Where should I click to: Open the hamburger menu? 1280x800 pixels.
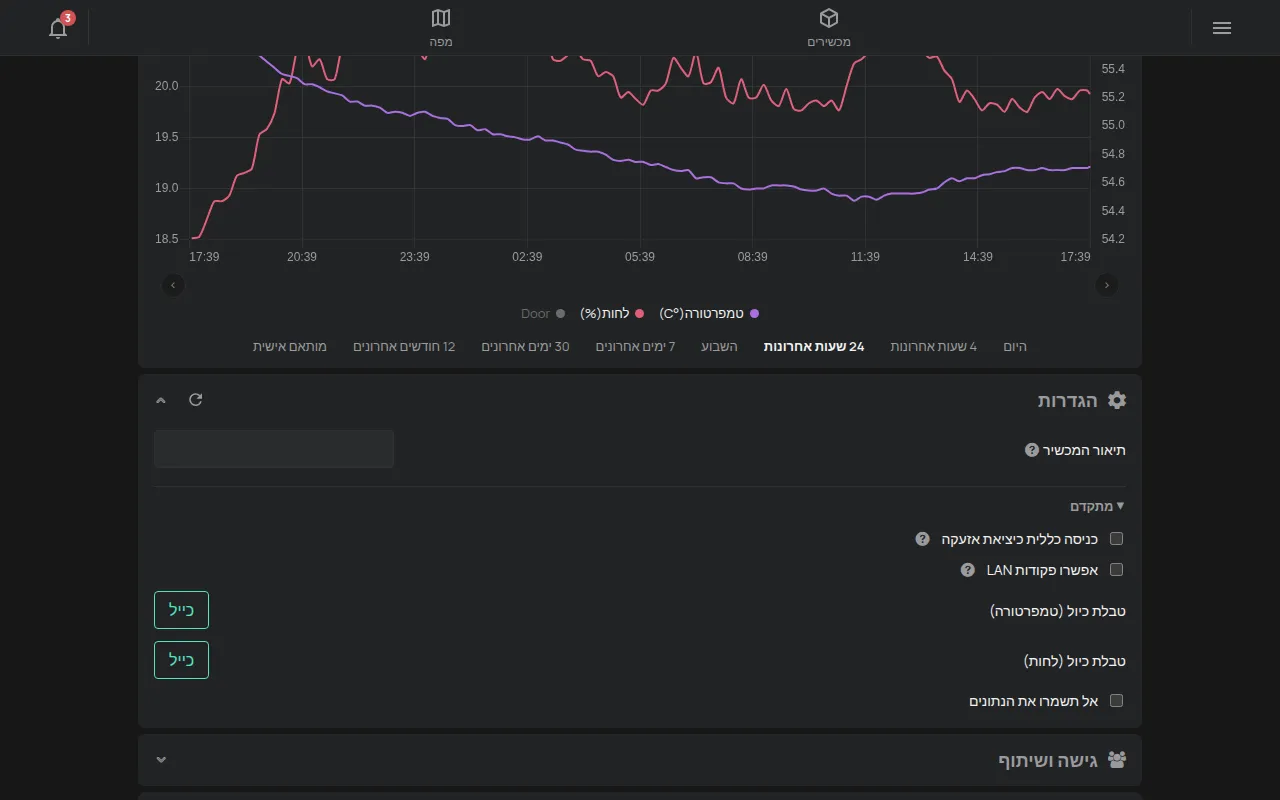(x=1221, y=28)
